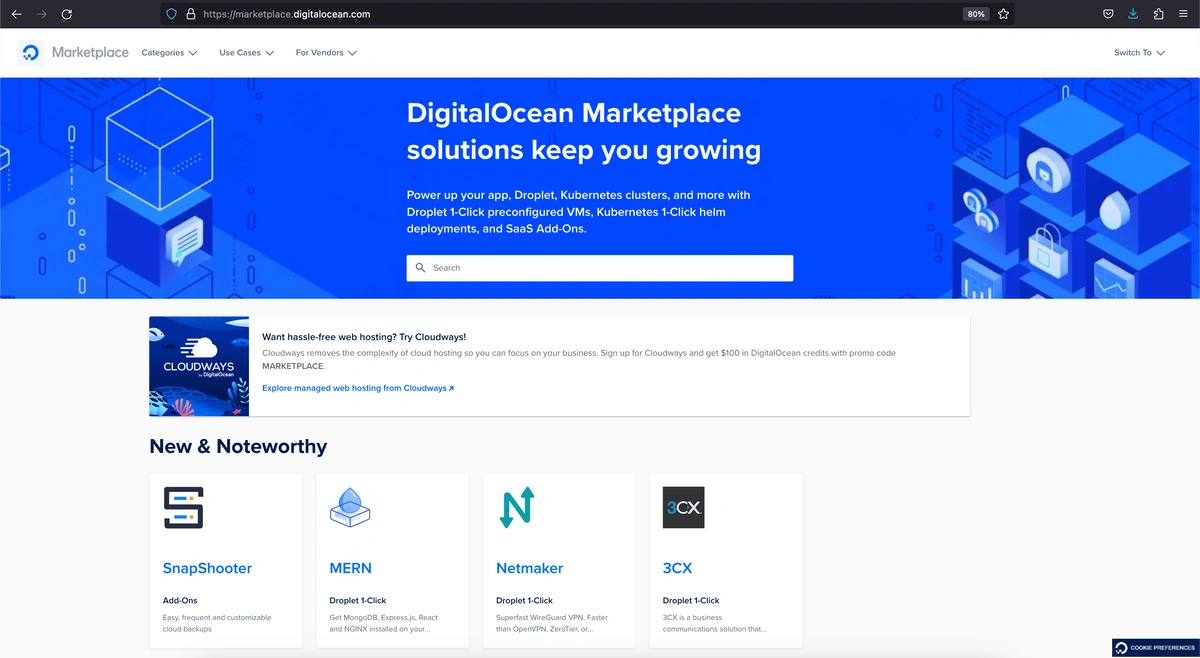Click the Netmaker arrow icon
The image size is (1200, 658).
click(x=515, y=507)
